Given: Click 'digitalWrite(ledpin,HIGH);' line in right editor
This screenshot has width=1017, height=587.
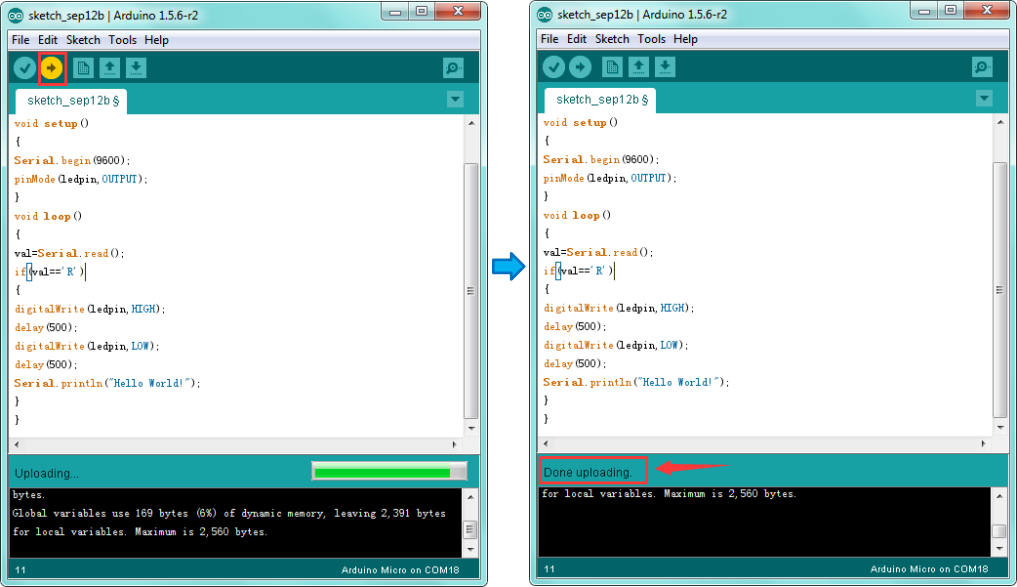Looking at the screenshot, I should point(619,308).
